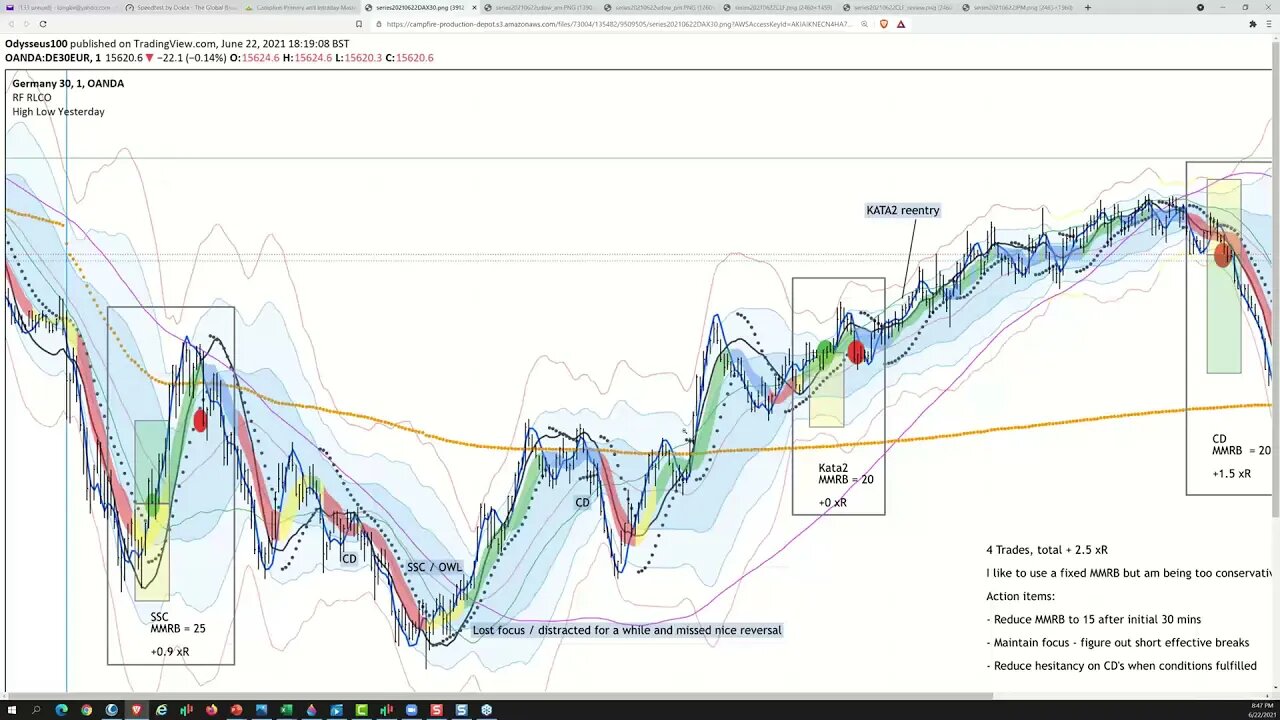Reload the current page
This screenshot has width=1280, height=720.
pyautogui.click(x=42, y=24)
